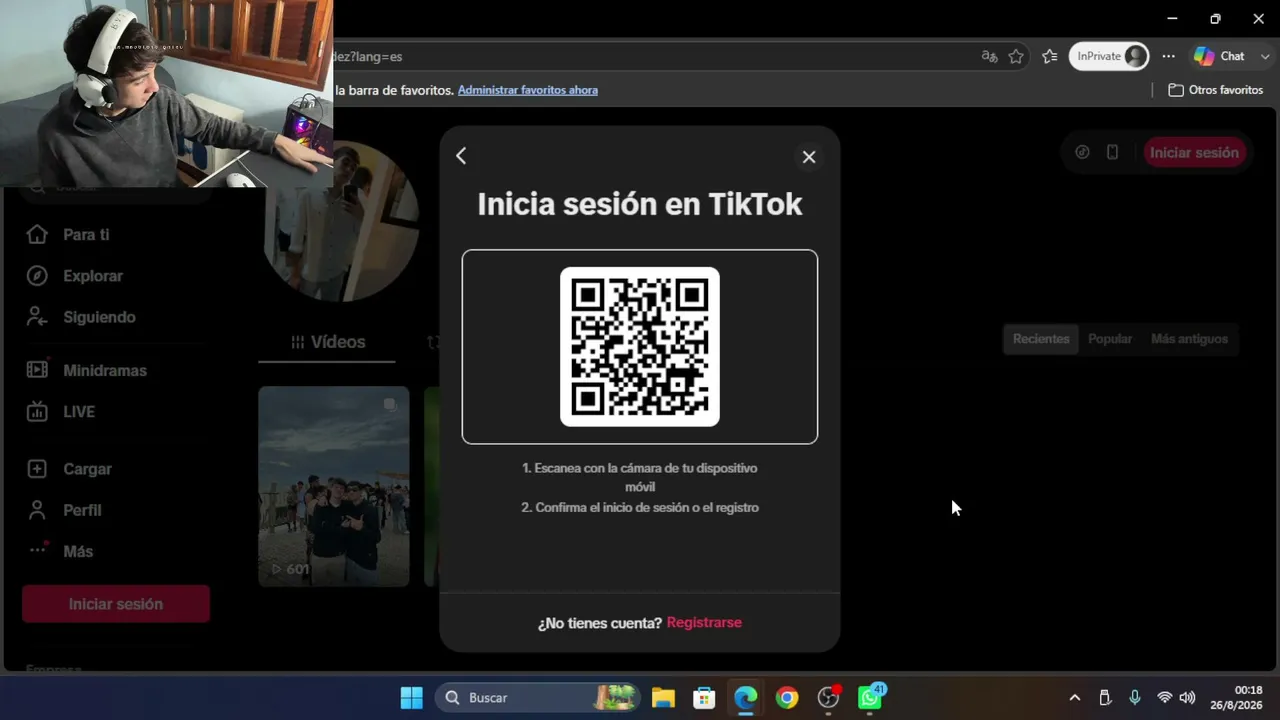Open WhatsApp from the taskbar
This screenshot has height=720, width=1280.
pyautogui.click(x=870, y=697)
